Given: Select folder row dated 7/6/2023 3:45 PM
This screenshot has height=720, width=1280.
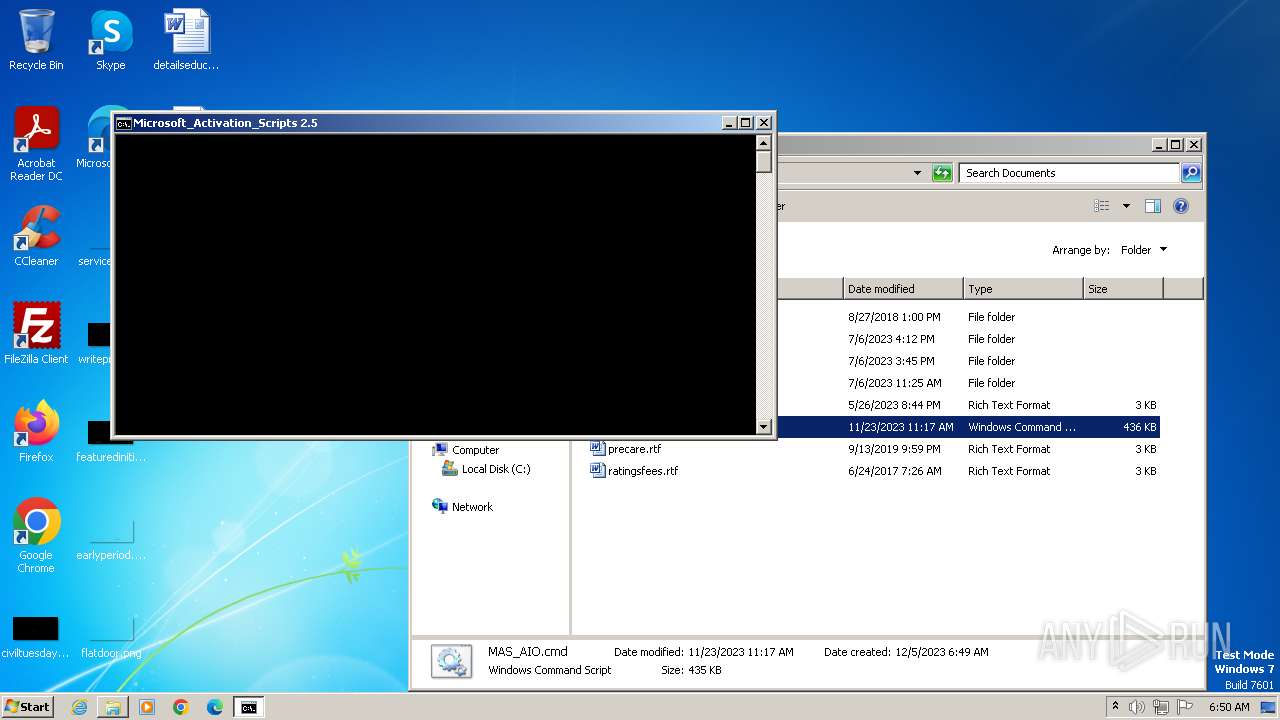Looking at the screenshot, I should [x=968, y=361].
